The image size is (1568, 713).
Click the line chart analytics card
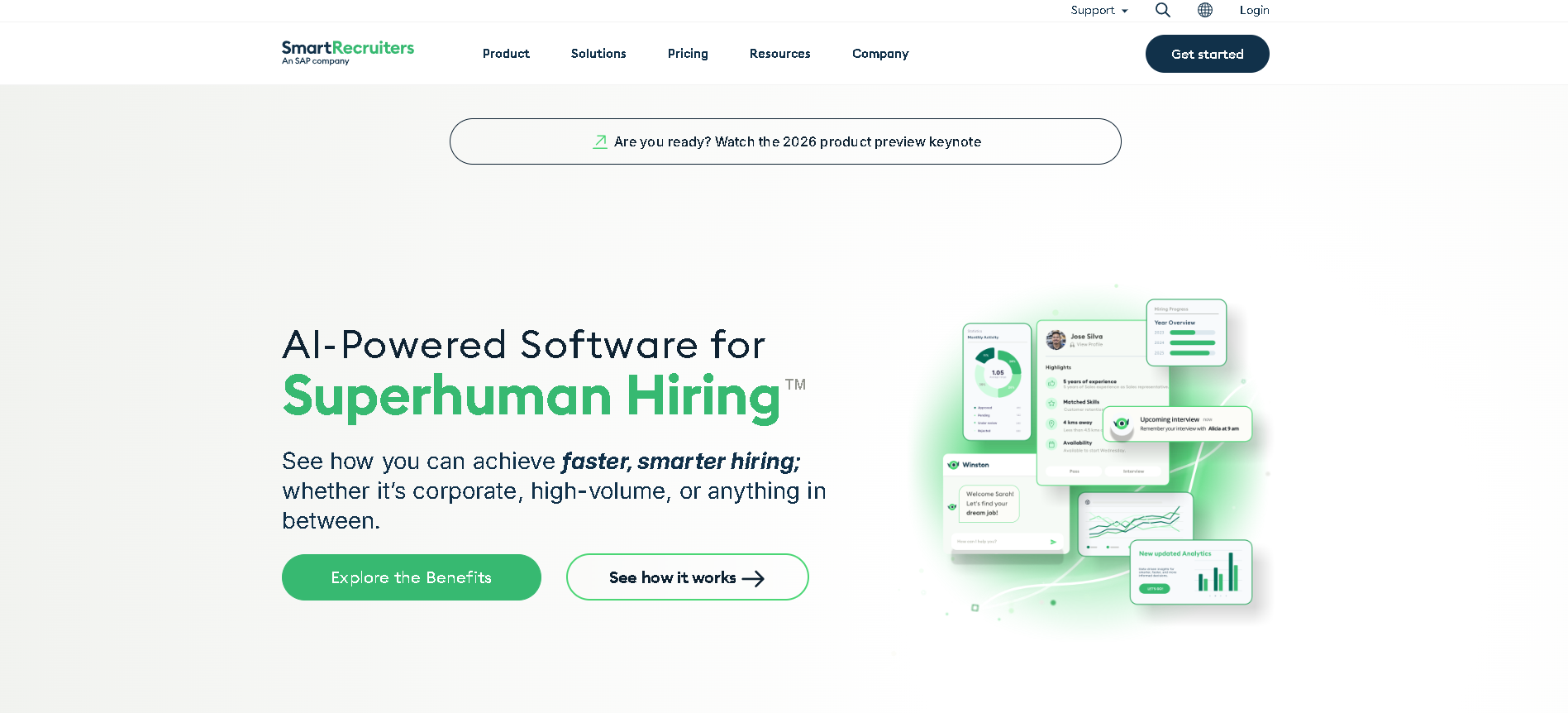(x=1136, y=524)
